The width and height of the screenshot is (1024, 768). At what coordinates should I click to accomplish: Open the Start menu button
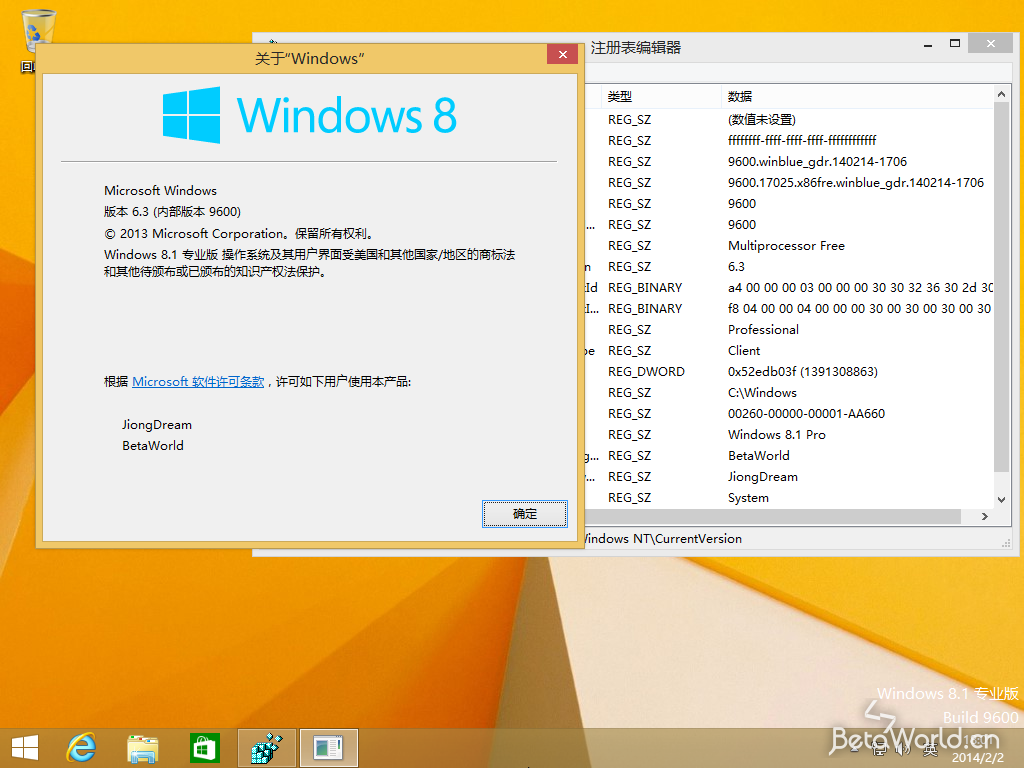pos(24,747)
